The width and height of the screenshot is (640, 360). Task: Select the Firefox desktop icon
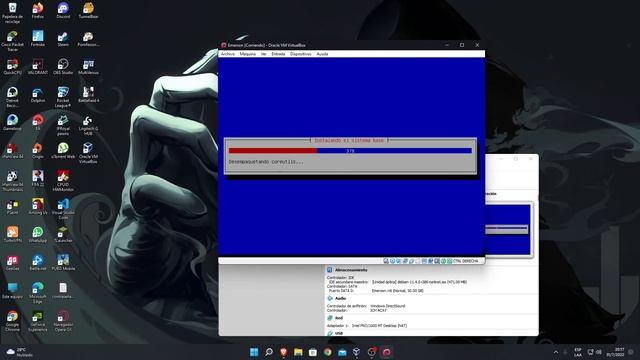point(38,11)
